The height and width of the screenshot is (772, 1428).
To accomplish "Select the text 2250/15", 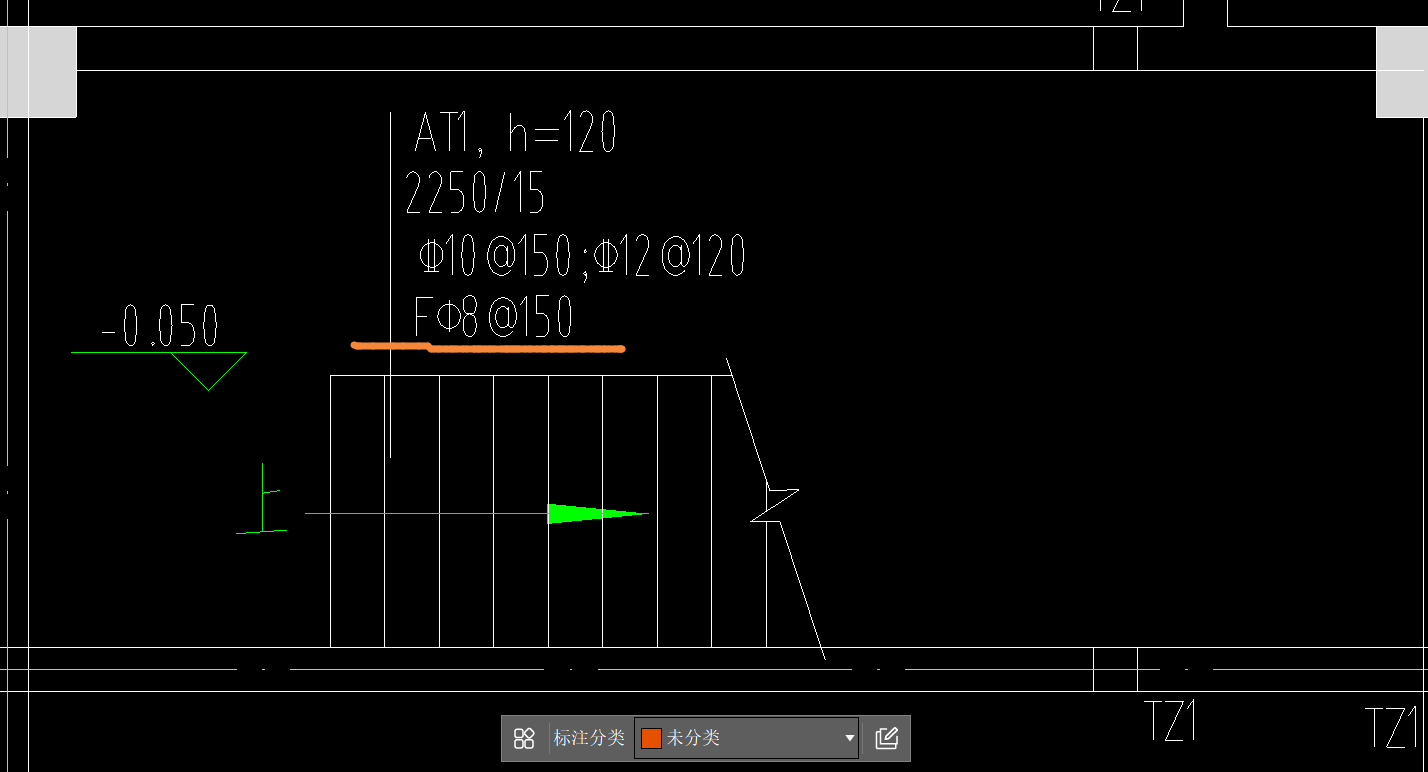I will (475, 194).
